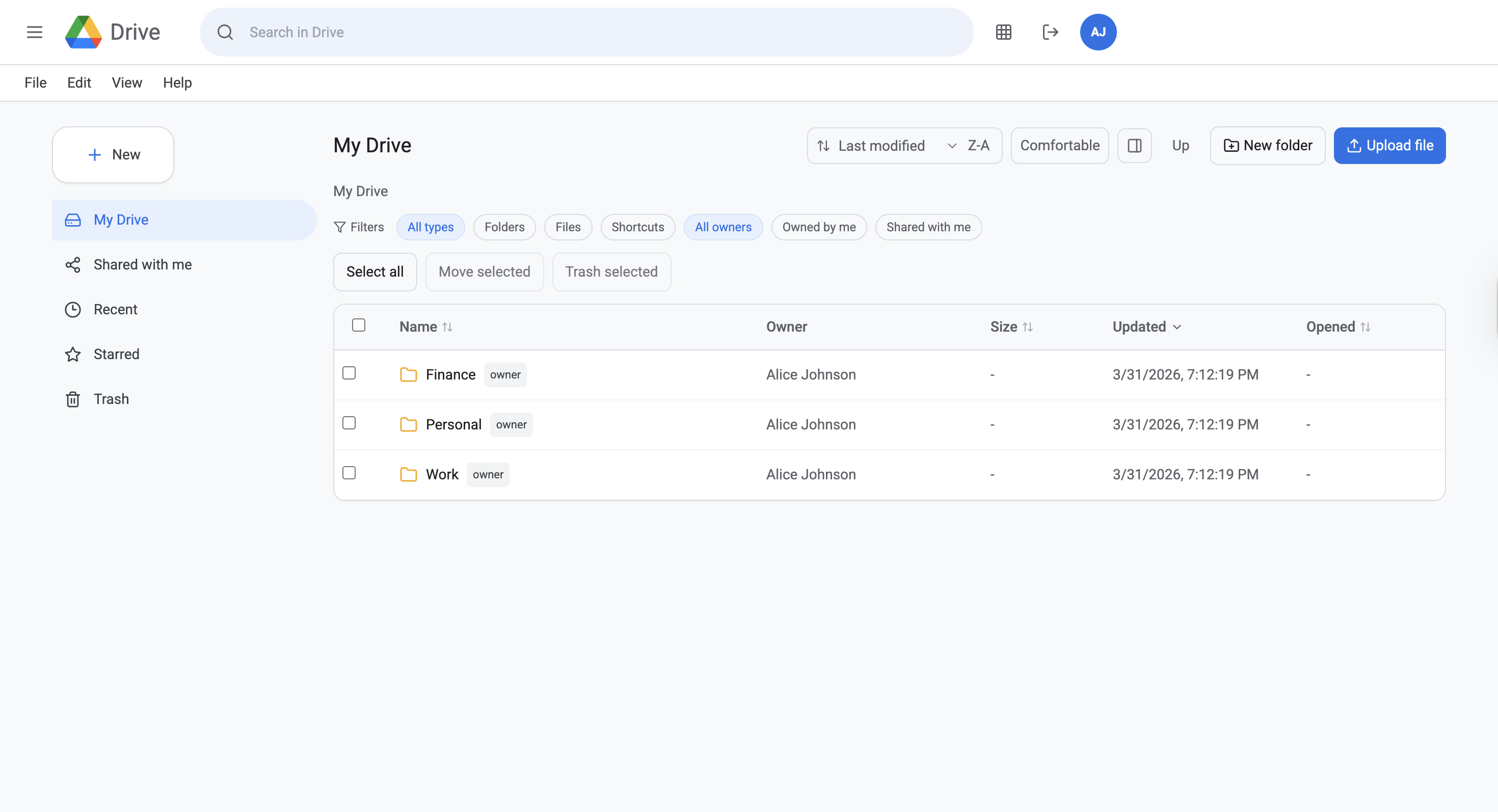Select My Drive in sidebar
1498x812 pixels.
[x=184, y=220]
